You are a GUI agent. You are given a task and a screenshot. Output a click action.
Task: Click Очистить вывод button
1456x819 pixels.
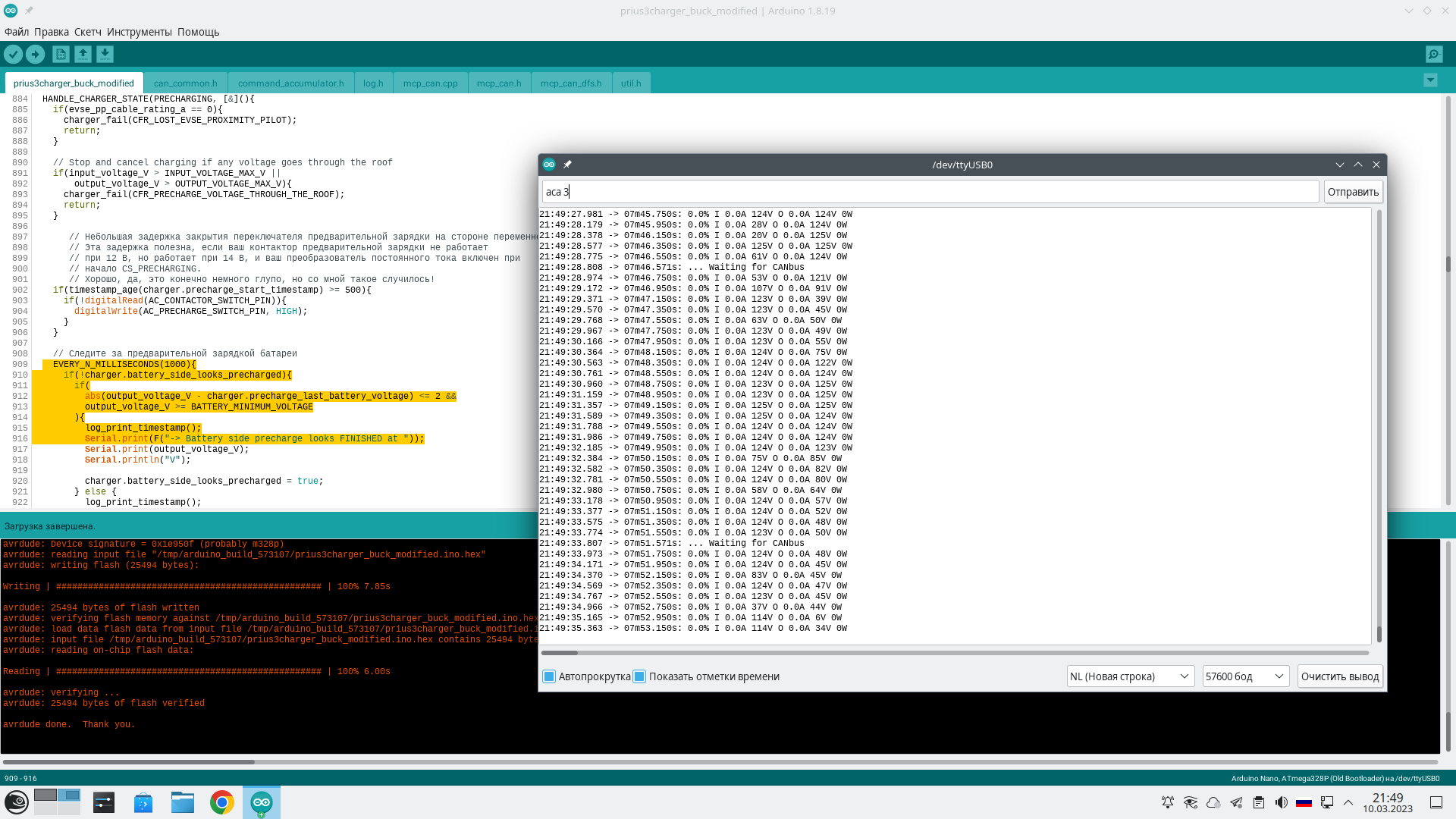click(x=1339, y=676)
